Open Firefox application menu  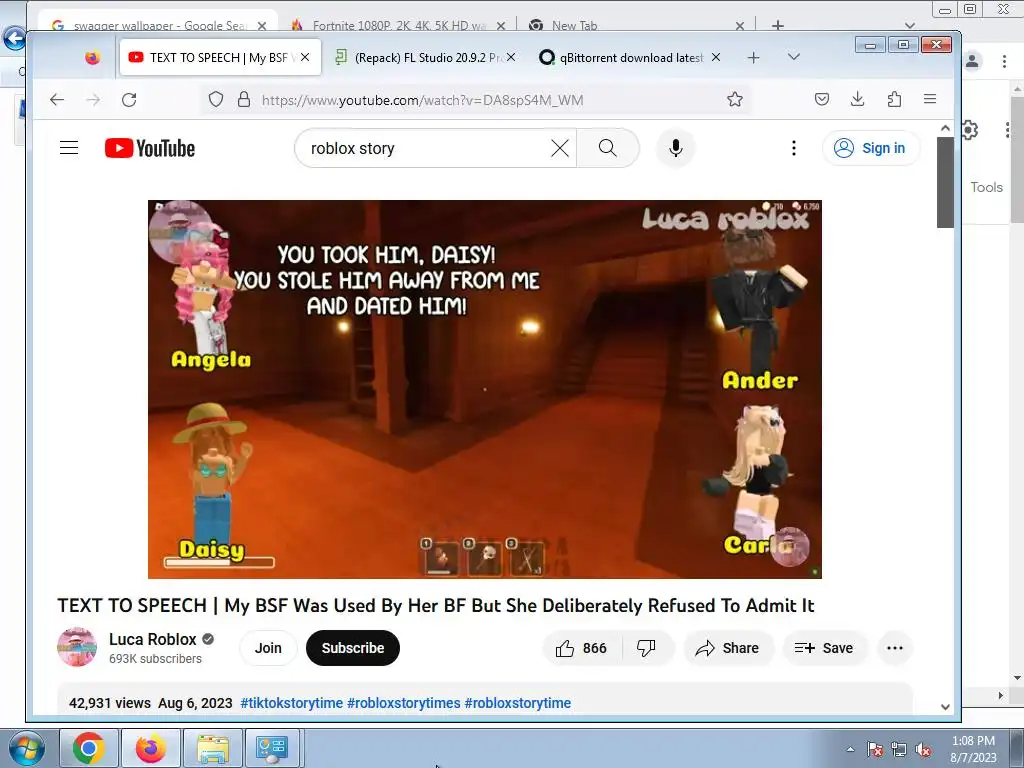[x=930, y=99]
